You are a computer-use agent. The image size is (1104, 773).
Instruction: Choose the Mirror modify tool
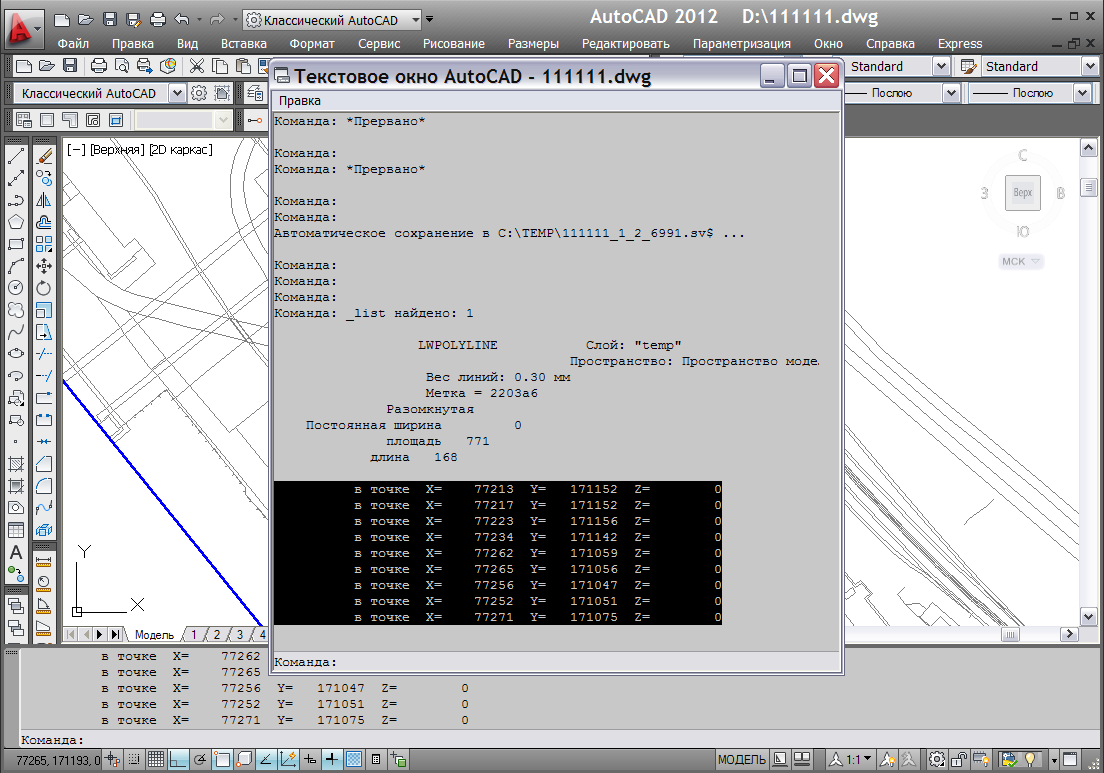point(44,201)
